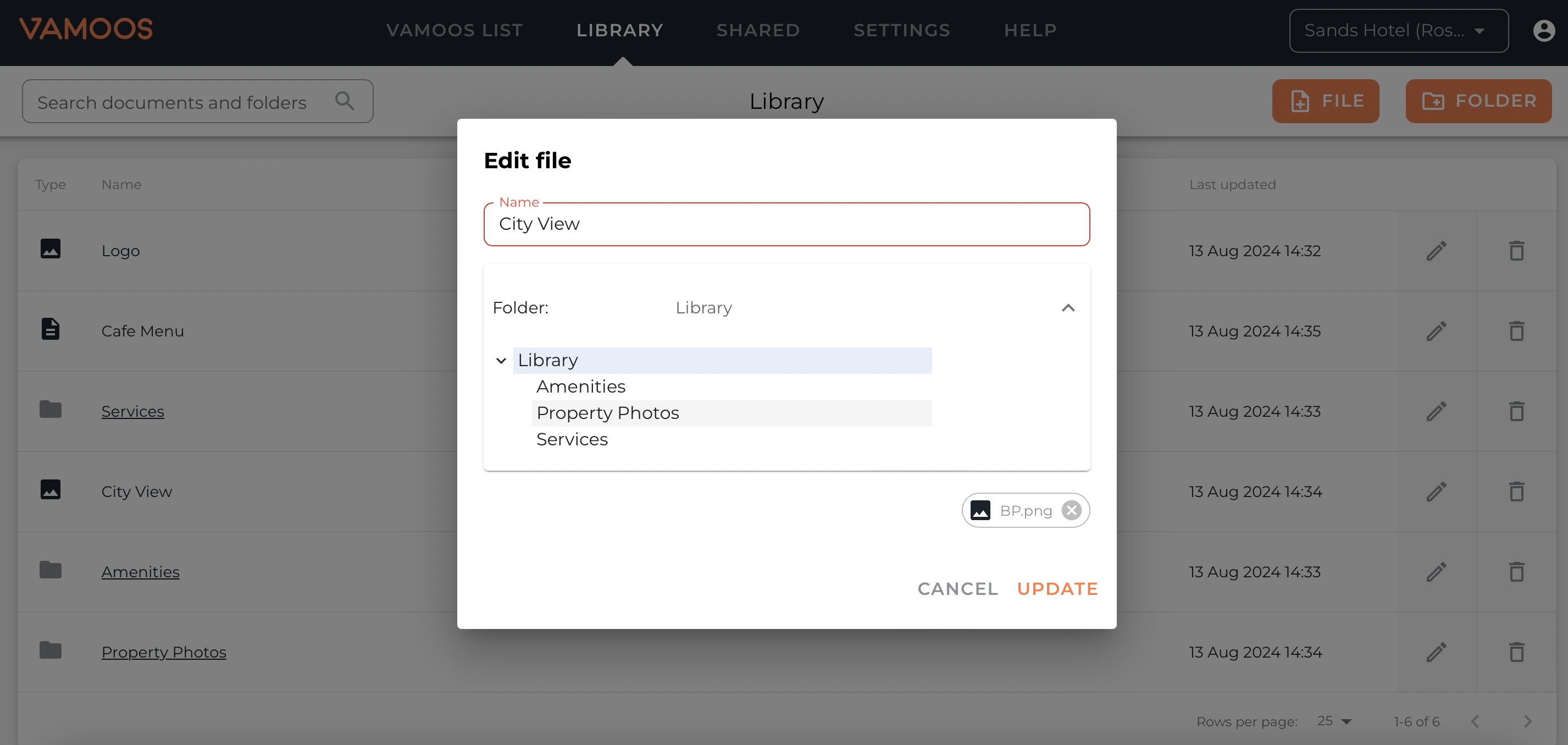
Task: Remove the BP.png attachment
Action: [1072, 510]
